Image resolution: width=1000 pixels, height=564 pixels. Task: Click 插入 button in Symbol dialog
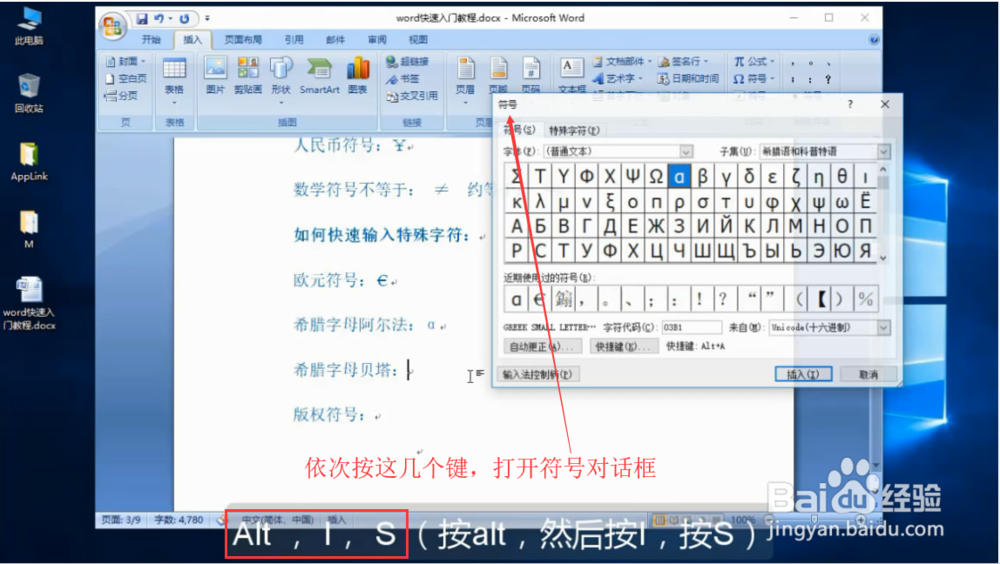click(803, 375)
